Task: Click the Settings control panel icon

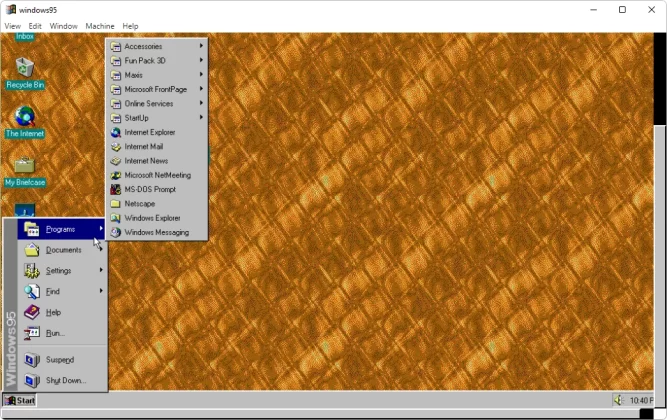Action: pos(32,270)
